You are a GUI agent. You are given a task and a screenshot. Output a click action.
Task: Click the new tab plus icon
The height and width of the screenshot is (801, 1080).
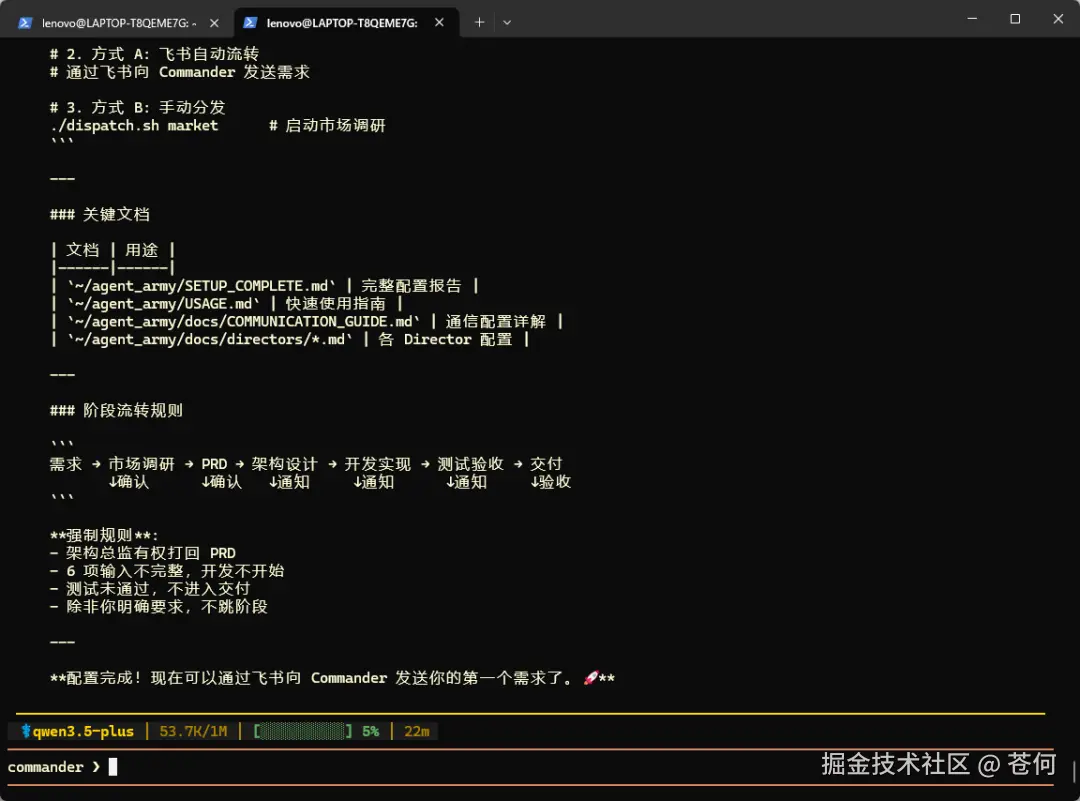click(x=478, y=21)
